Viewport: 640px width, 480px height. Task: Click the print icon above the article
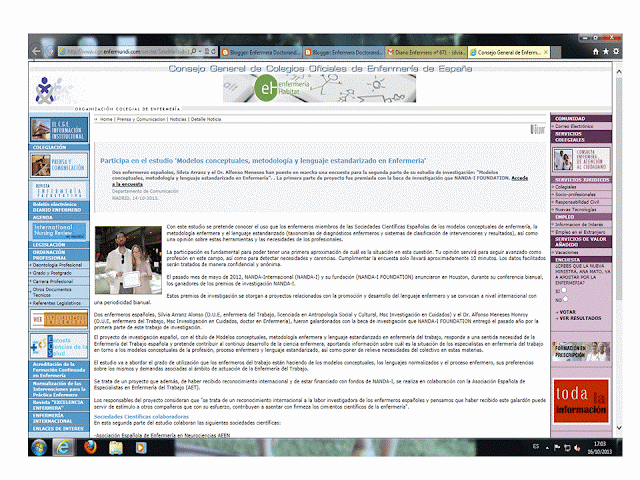click(x=537, y=129)
